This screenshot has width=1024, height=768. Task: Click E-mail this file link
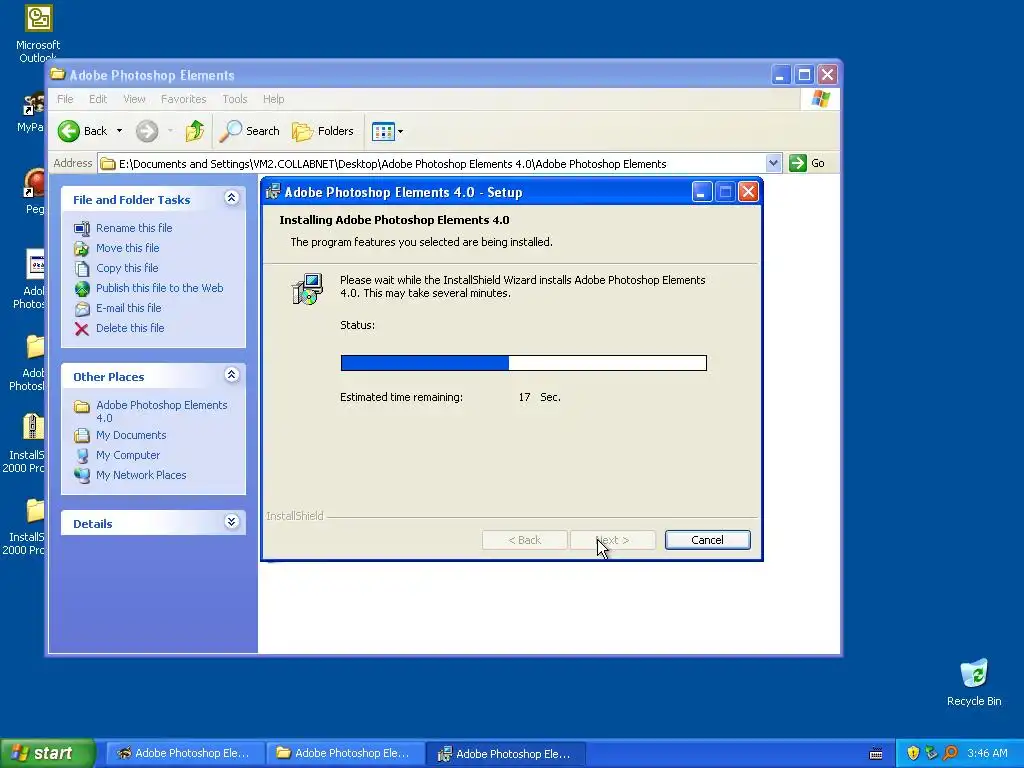[x=129, y=308]
